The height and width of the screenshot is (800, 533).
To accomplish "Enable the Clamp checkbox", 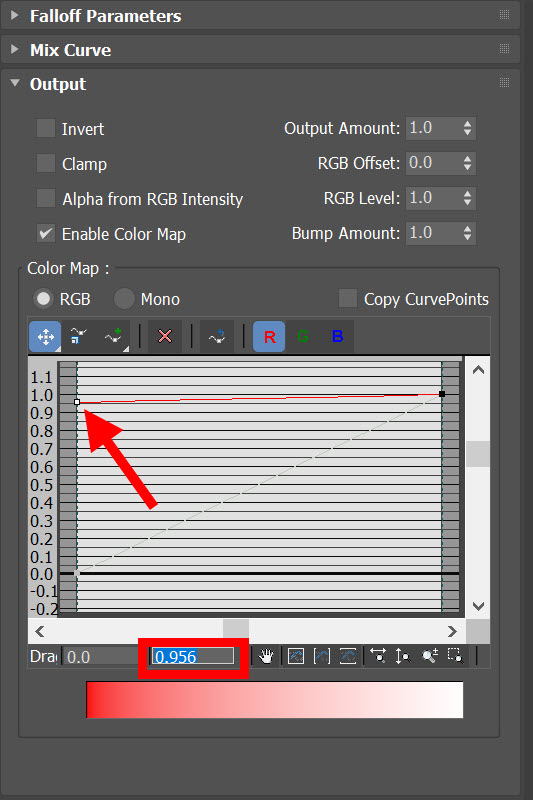I will [x=46, y=163].
